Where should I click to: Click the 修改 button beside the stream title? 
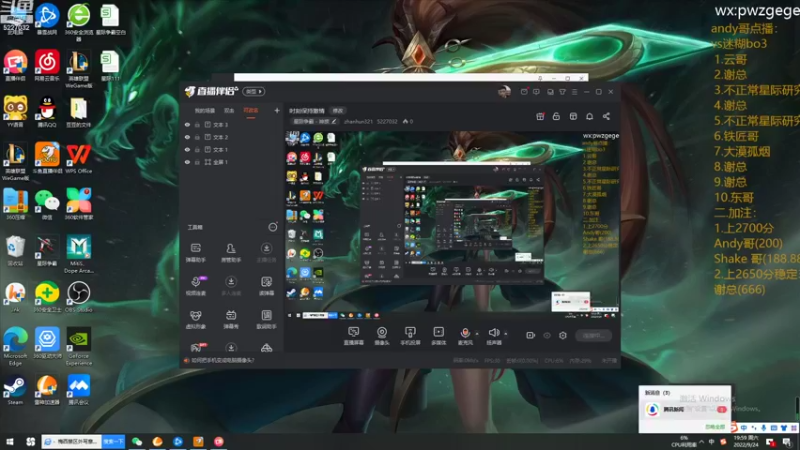pos(338,111)
